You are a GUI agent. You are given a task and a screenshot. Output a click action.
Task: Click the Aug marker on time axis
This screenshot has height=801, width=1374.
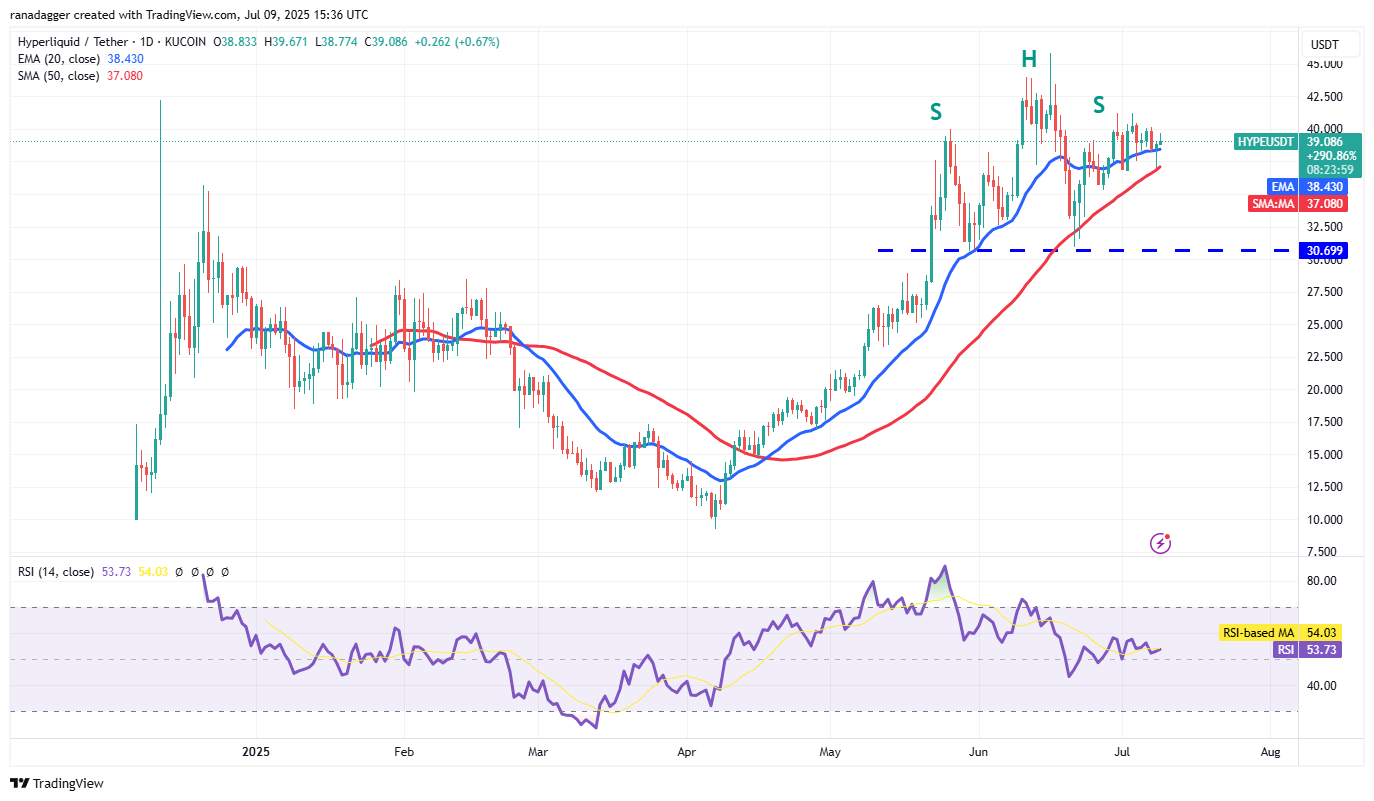[1270, 751]
